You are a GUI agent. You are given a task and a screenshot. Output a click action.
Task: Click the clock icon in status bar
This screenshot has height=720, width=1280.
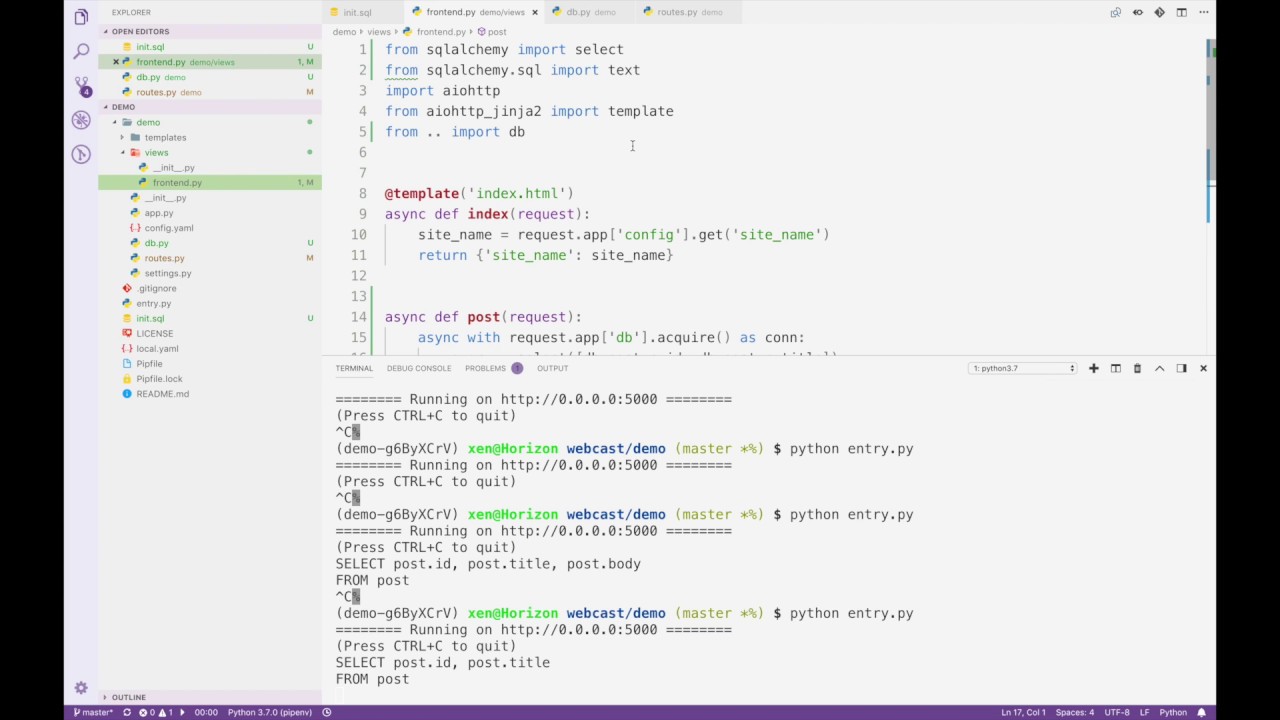tap(327, 712)
